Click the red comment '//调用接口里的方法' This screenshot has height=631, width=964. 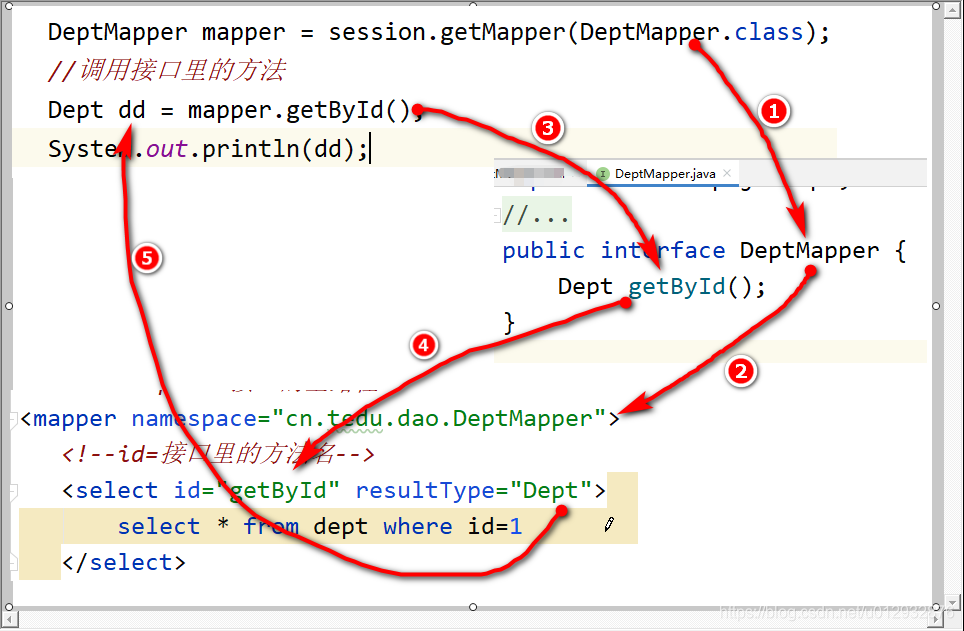[x=167, y=71]
